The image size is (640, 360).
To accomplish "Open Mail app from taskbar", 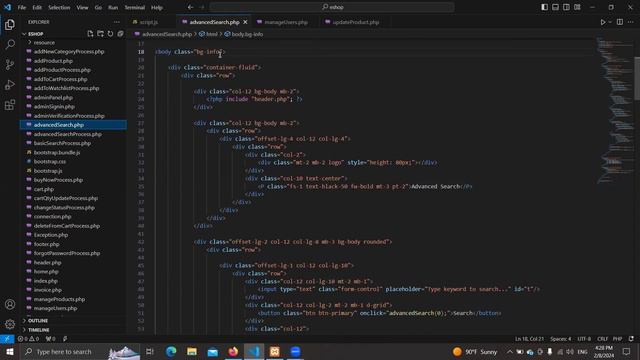I will tap(213, 351).
